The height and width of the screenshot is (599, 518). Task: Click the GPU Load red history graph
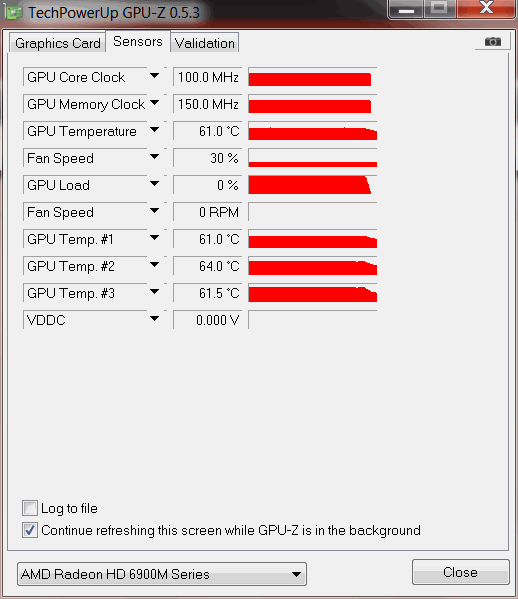click(x=312, y=185)
